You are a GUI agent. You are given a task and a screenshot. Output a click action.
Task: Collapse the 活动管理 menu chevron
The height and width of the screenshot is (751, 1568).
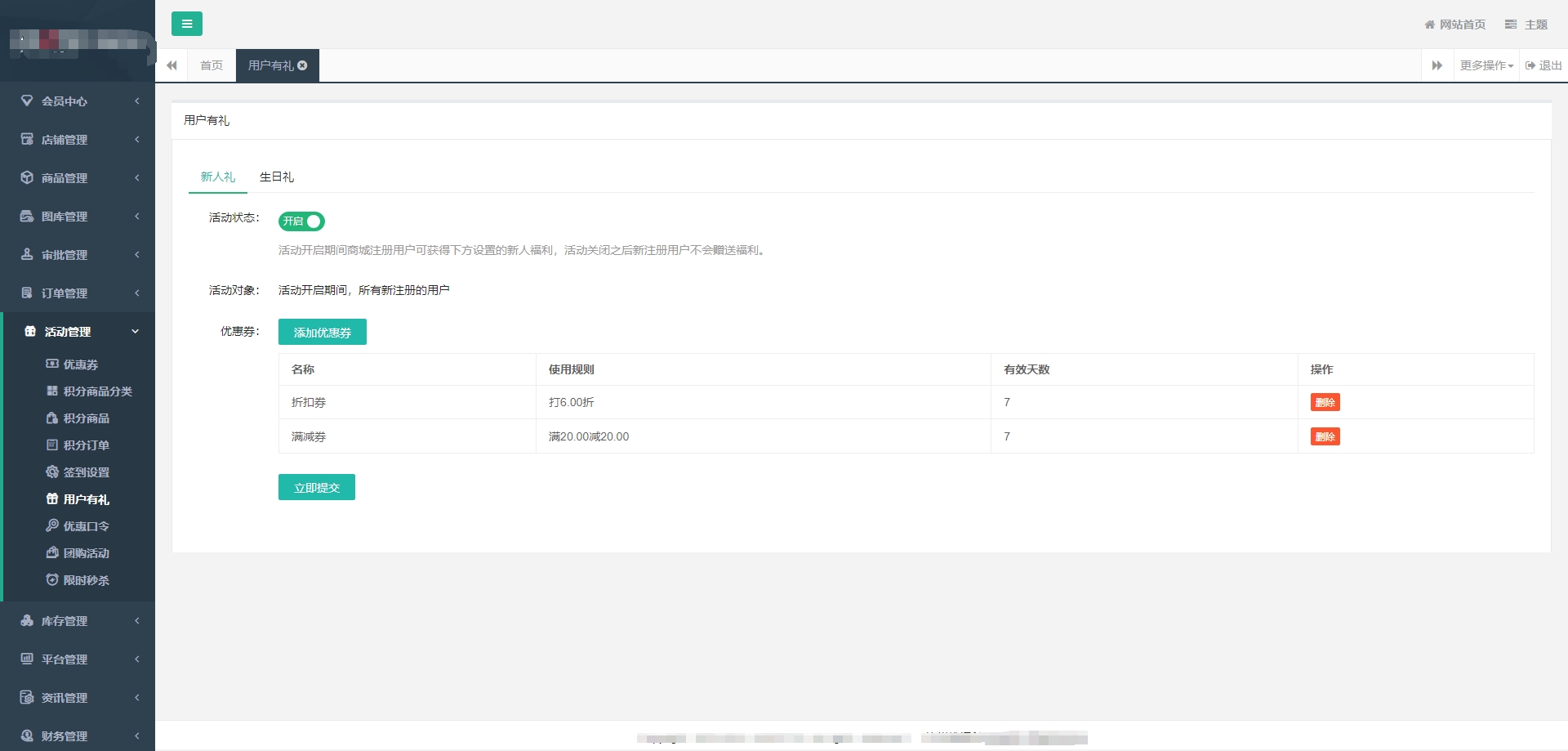coord(136,331)
